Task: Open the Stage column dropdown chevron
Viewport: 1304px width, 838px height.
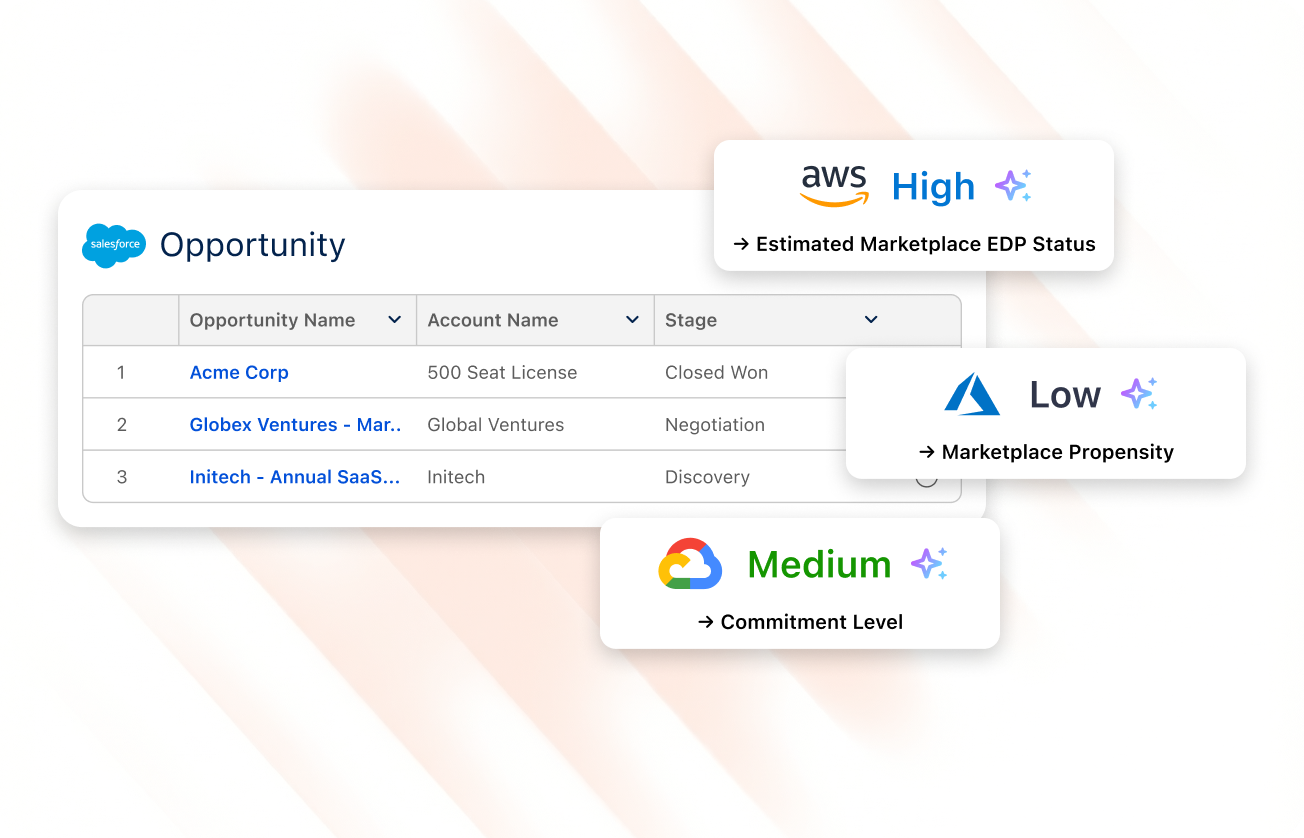Action: tap(871, 320)
